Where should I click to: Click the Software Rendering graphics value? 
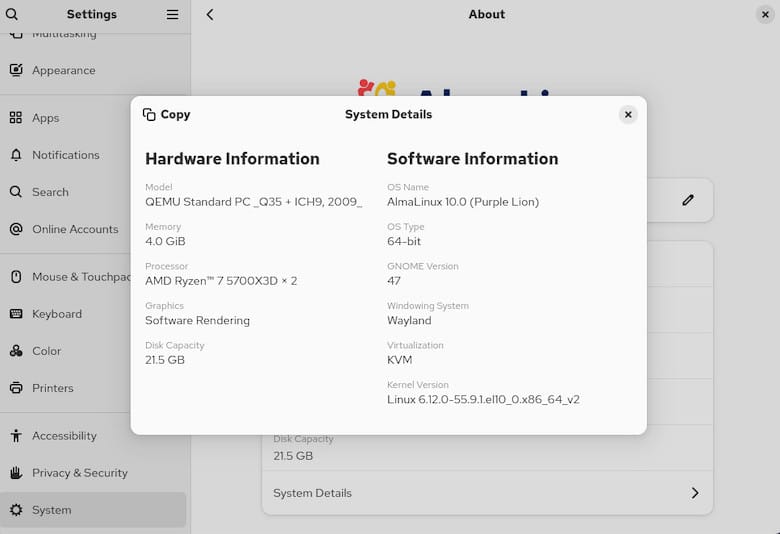[x=197, y=320]
